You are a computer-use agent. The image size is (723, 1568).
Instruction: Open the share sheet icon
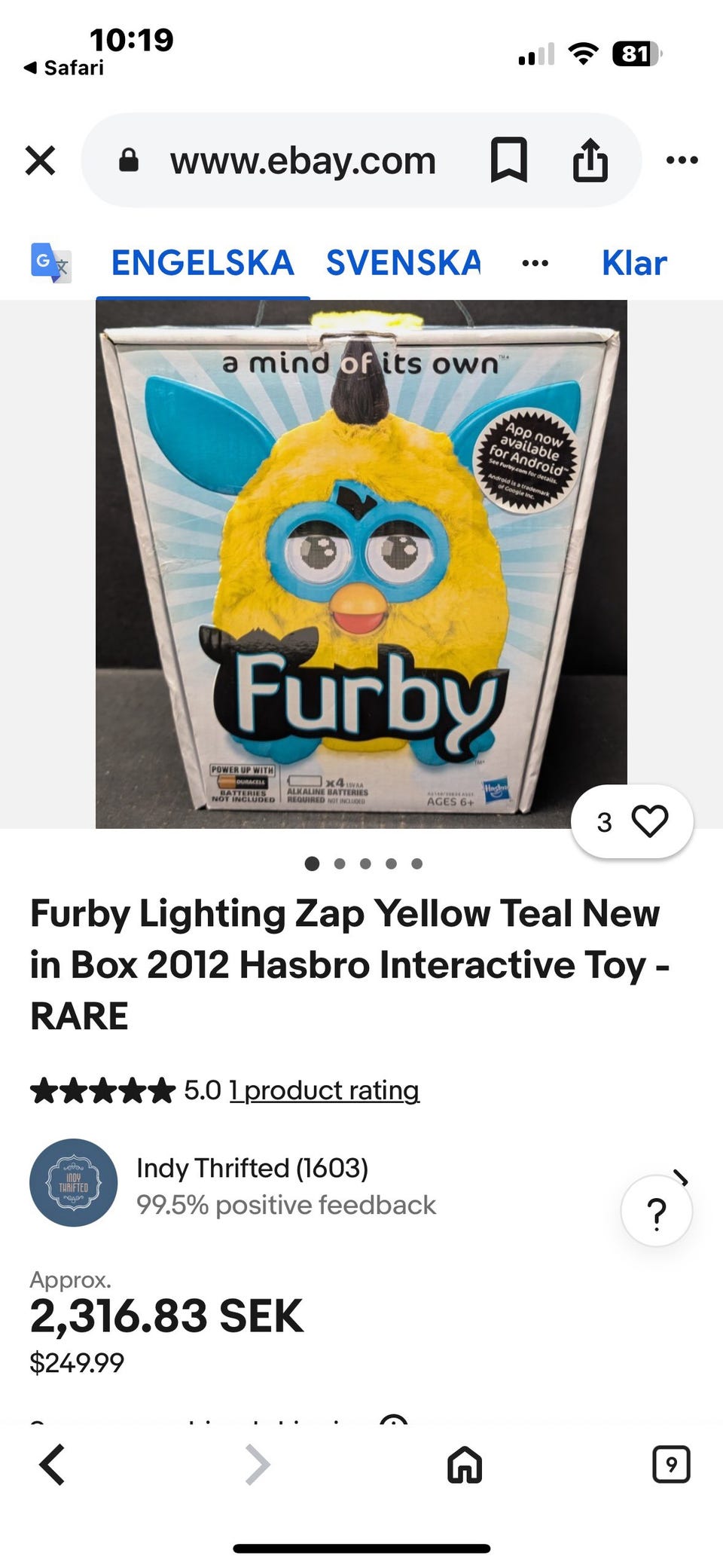(590, 160)
